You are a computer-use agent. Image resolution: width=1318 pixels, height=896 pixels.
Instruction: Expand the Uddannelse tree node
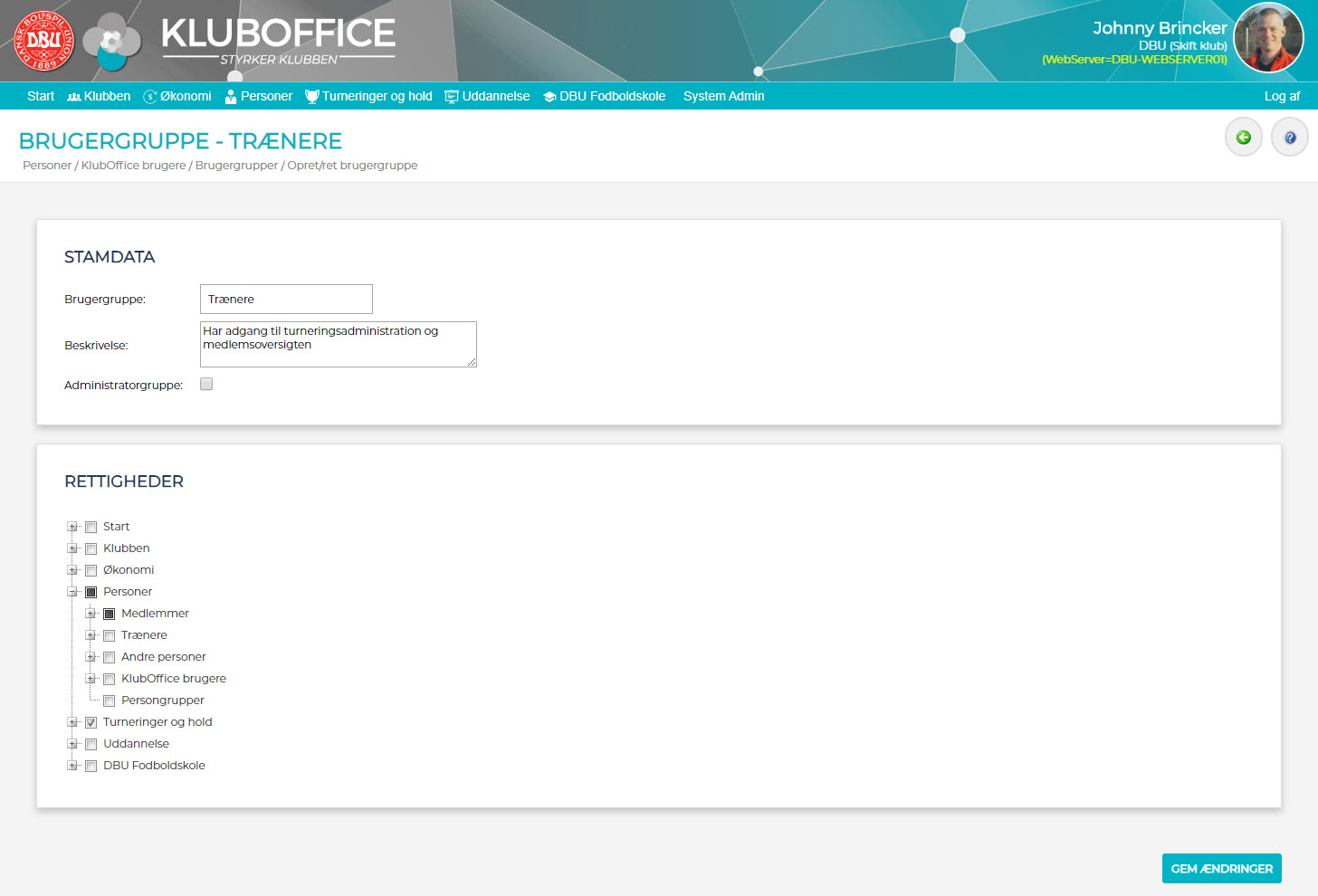coord(72,744)
